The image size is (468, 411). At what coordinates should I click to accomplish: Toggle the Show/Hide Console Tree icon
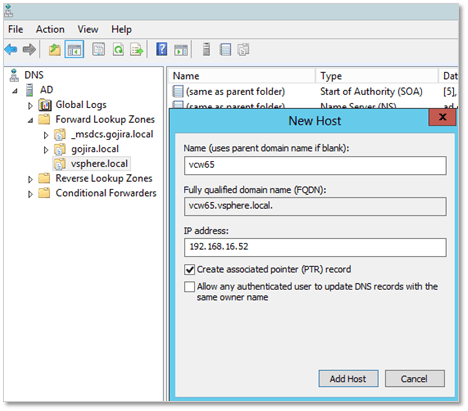[74, 50]
